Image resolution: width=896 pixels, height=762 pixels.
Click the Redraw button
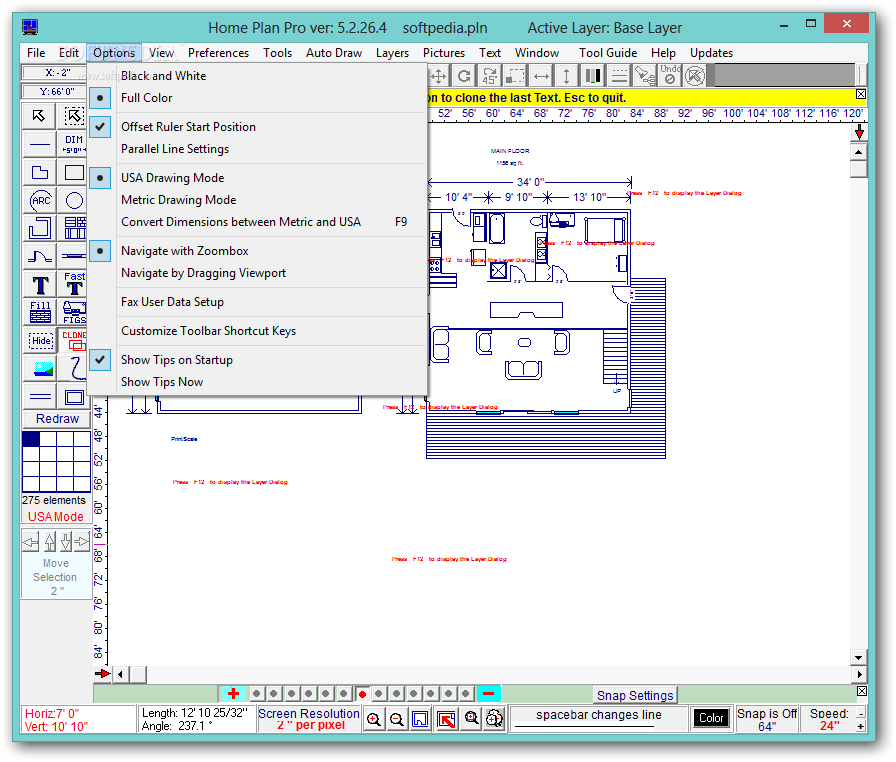click(57, 419)
